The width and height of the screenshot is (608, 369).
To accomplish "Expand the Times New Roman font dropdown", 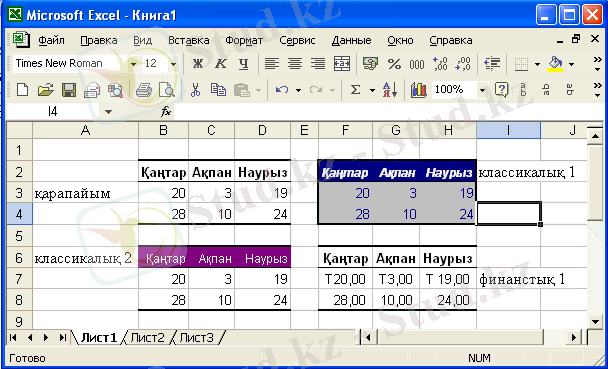I will [x=133, y=64].
